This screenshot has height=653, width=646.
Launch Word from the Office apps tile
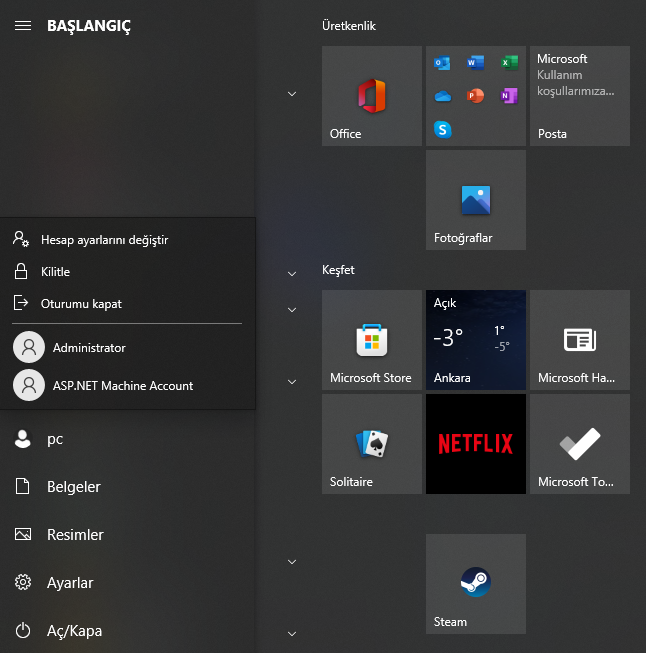point(475,63)
